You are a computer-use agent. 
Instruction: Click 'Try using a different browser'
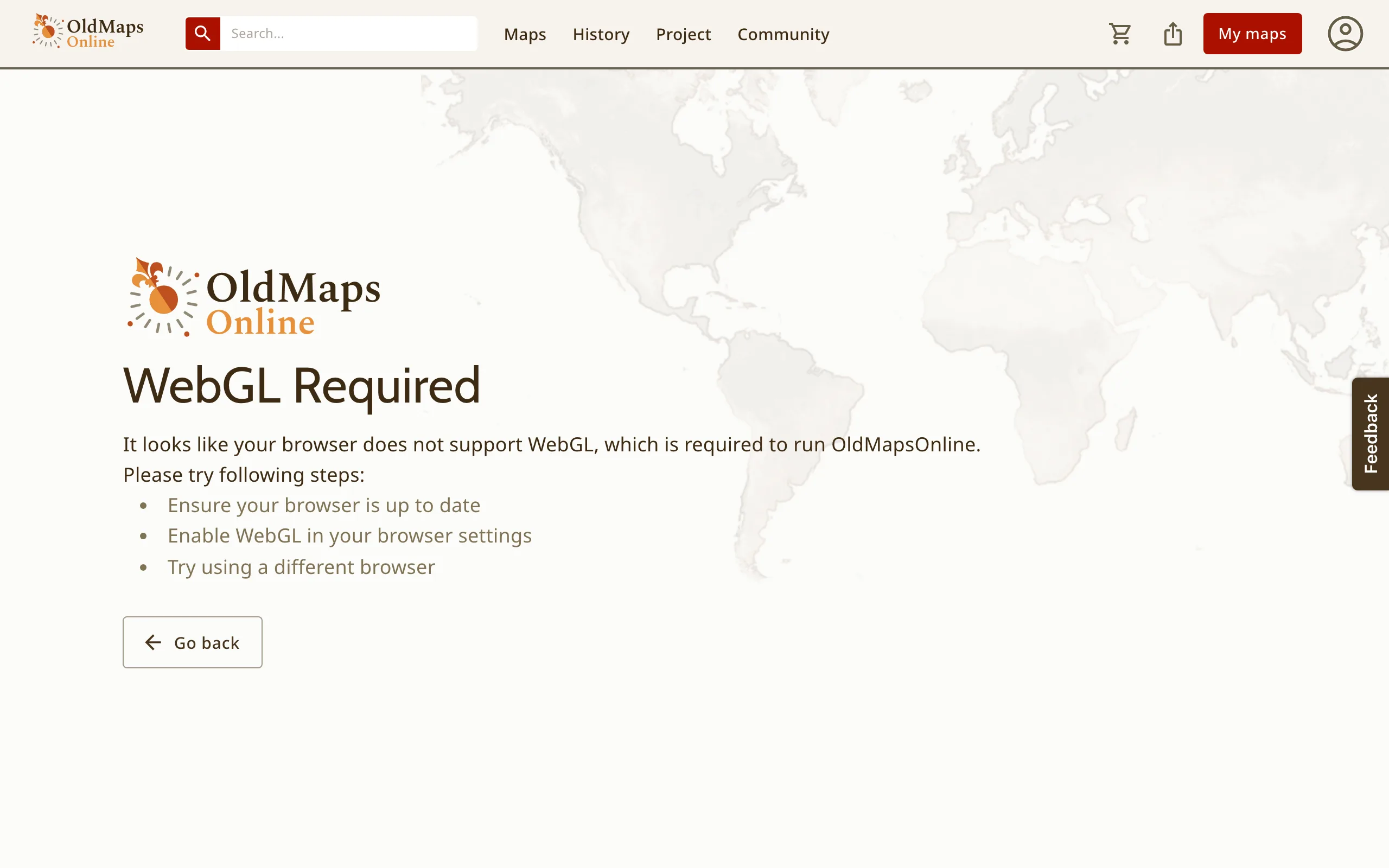click(301, 567)
